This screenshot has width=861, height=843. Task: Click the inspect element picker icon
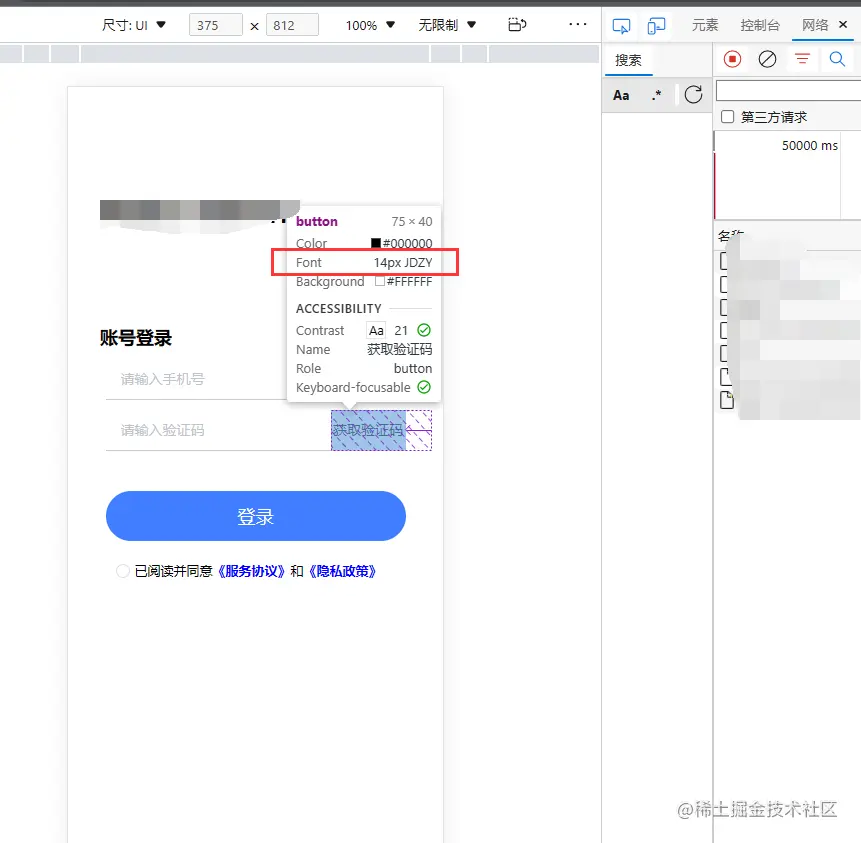click(621, 26)
